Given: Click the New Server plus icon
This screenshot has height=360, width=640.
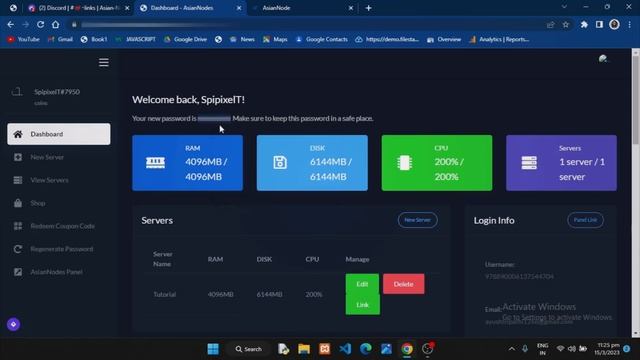Looking at the screenshot, I should click(18, 157).
